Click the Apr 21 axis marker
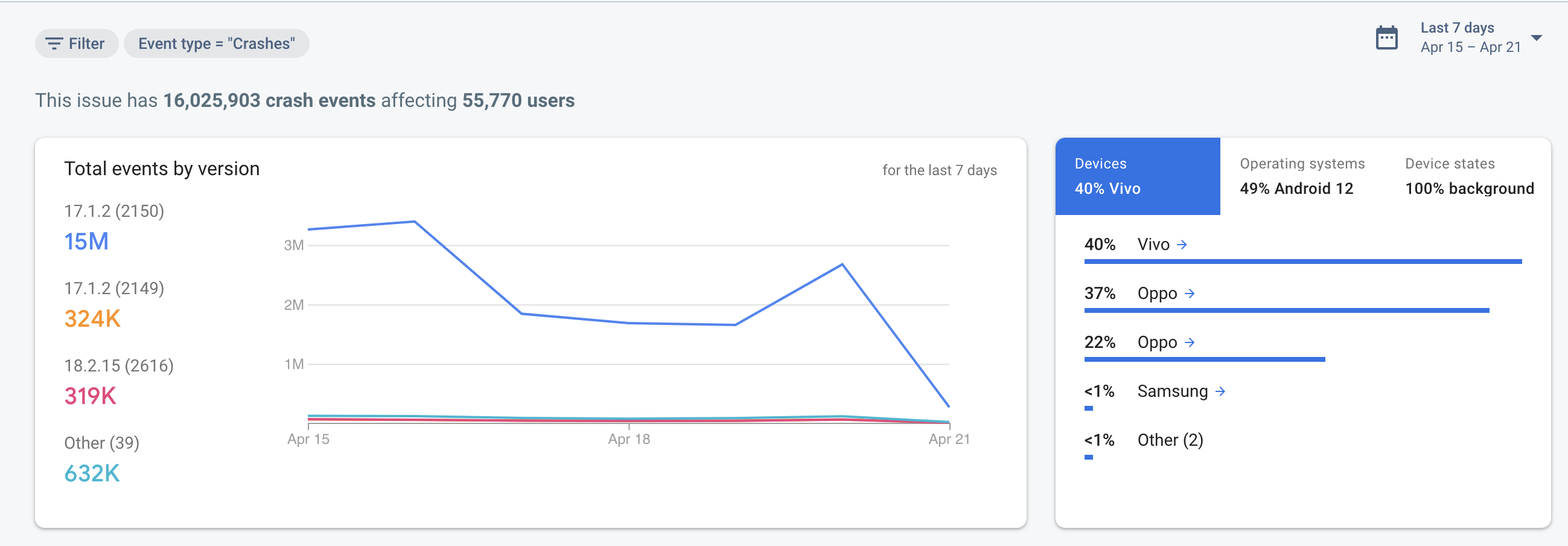This screenshot has width=1568, height=546. [948, 438]
